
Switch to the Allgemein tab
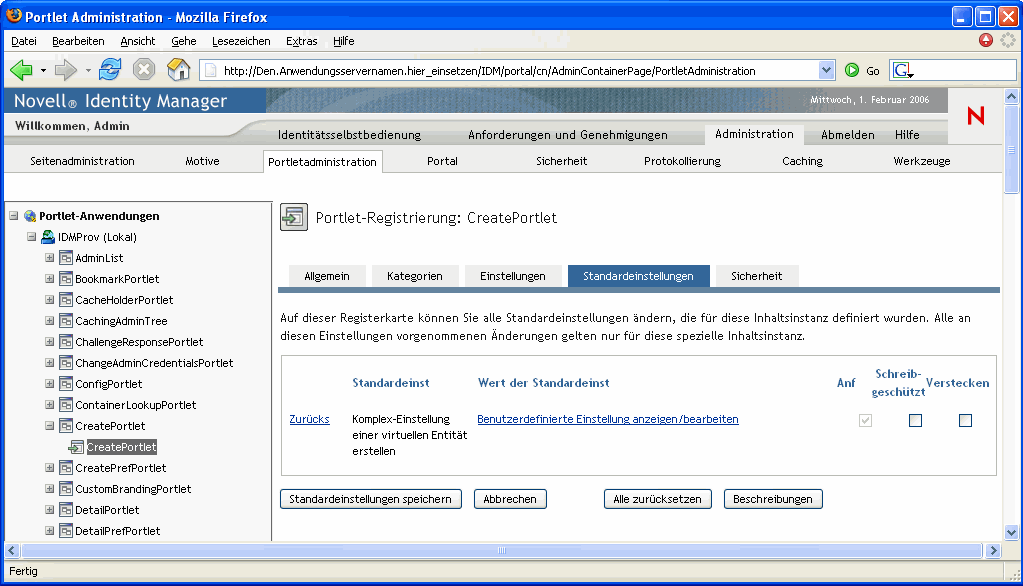click(326, 276)
